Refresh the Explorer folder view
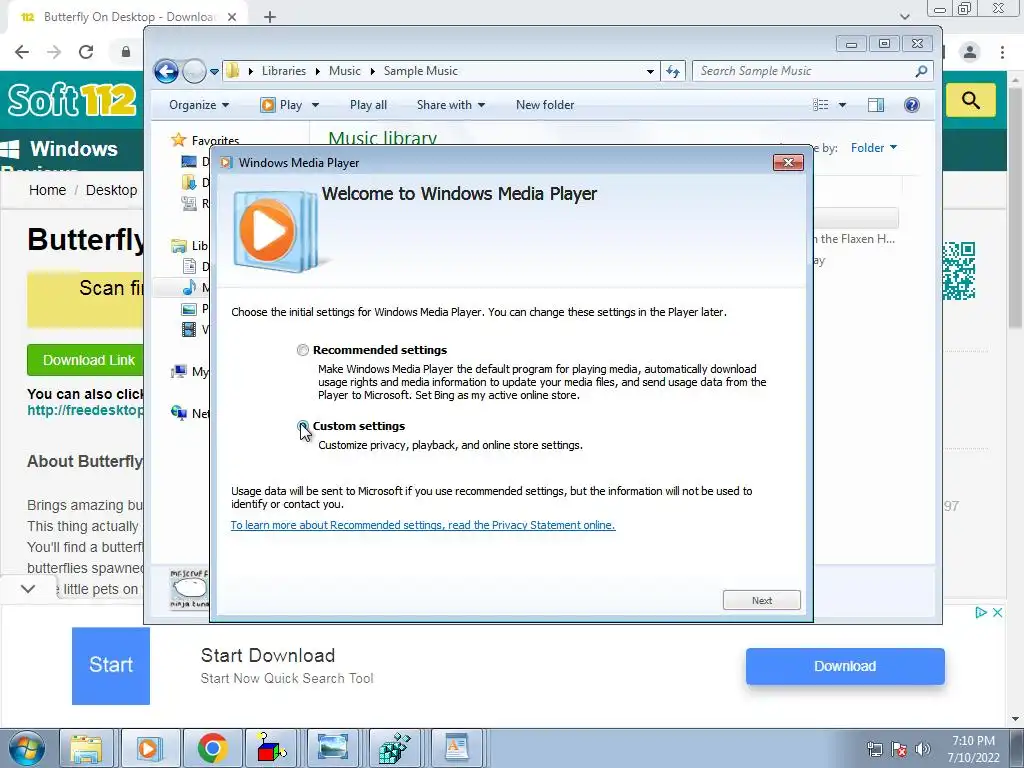Viewport: 1024px width, 768px height. coord(673,71)
